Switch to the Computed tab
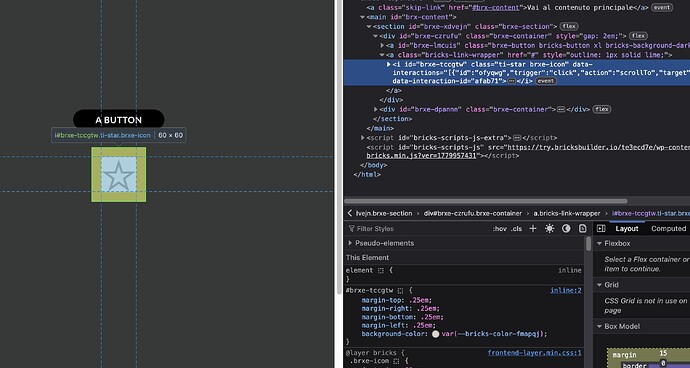690x368 pixels. coord(668,228)
